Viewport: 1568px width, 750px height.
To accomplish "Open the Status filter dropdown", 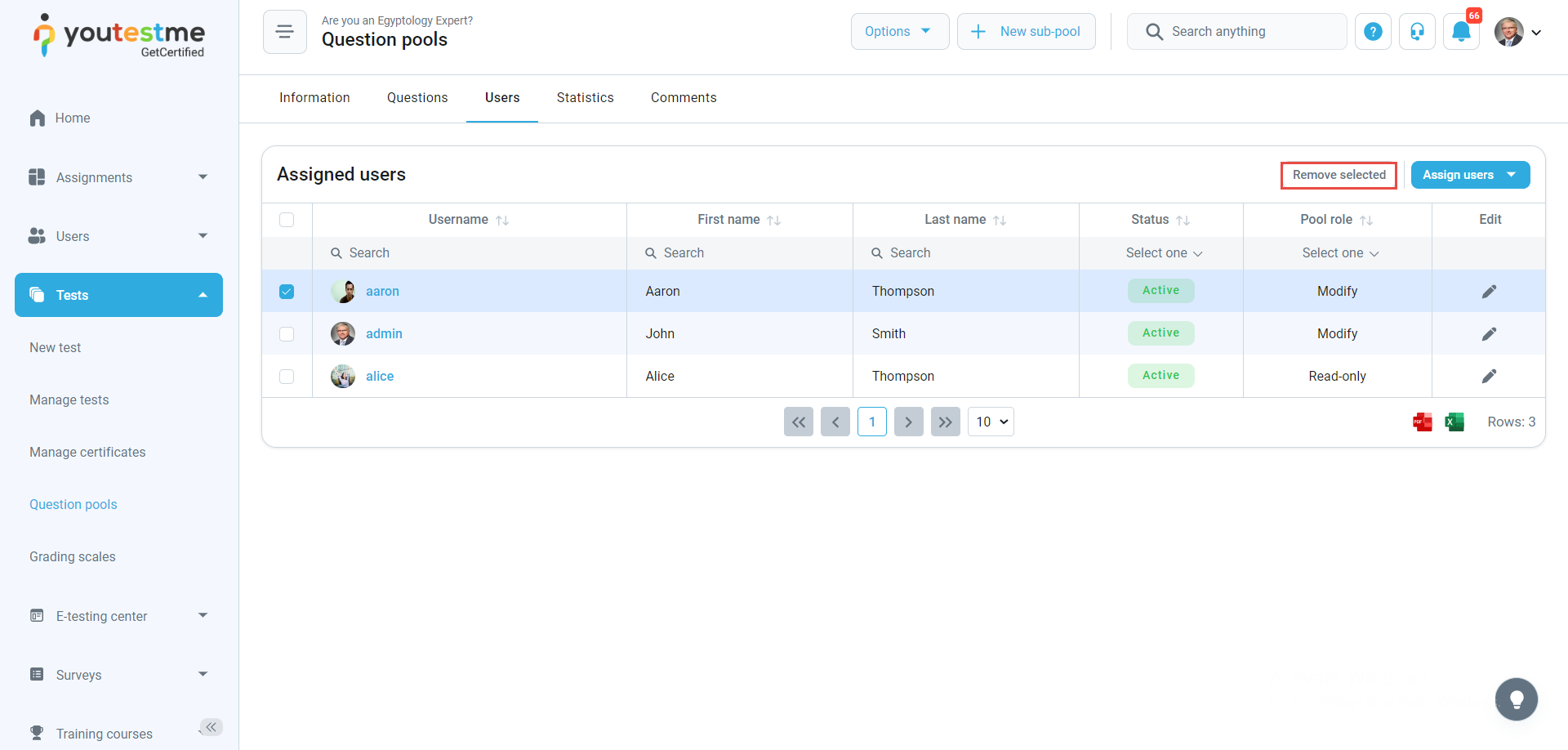I will coord(1163,253).
